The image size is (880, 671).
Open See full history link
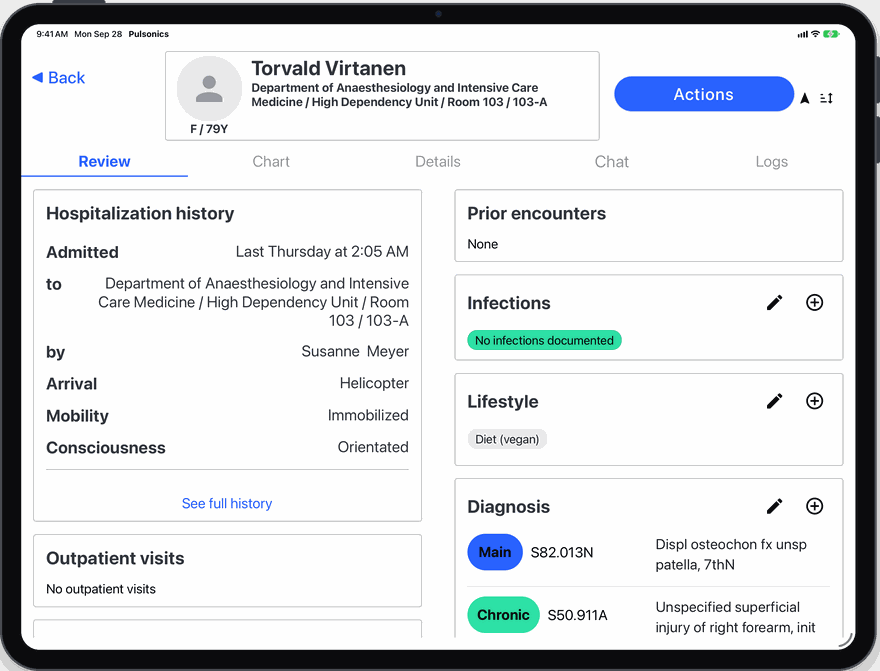tap(227, 503)
